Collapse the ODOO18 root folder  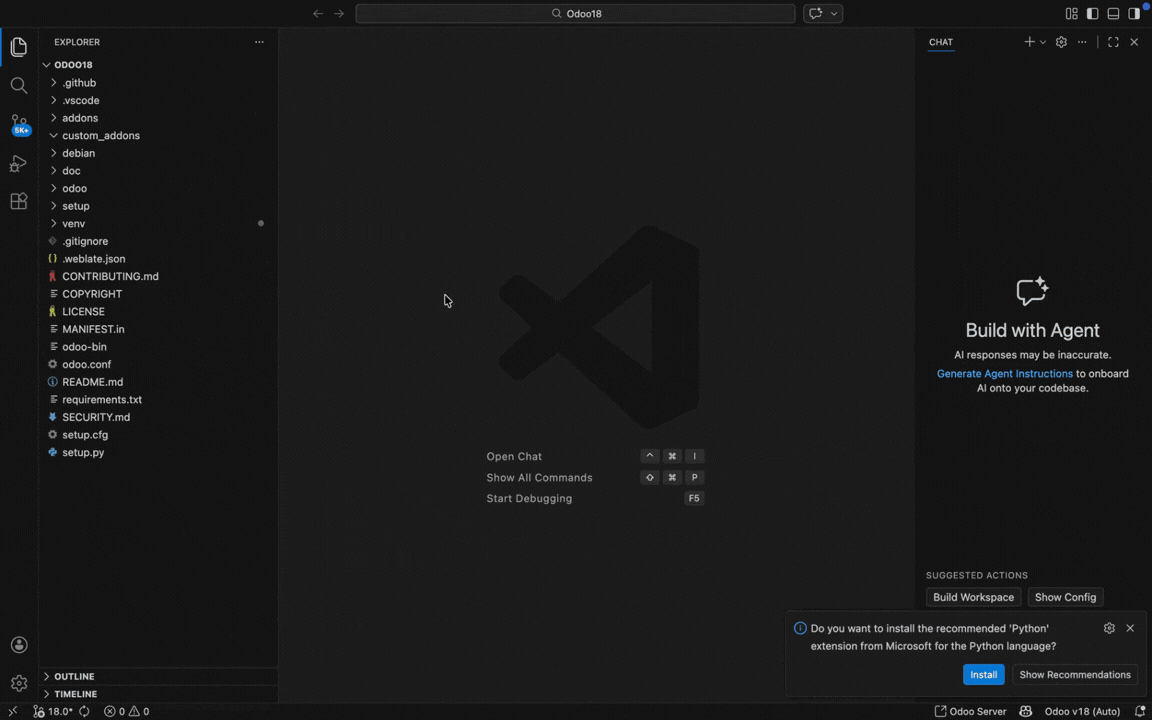158,65
